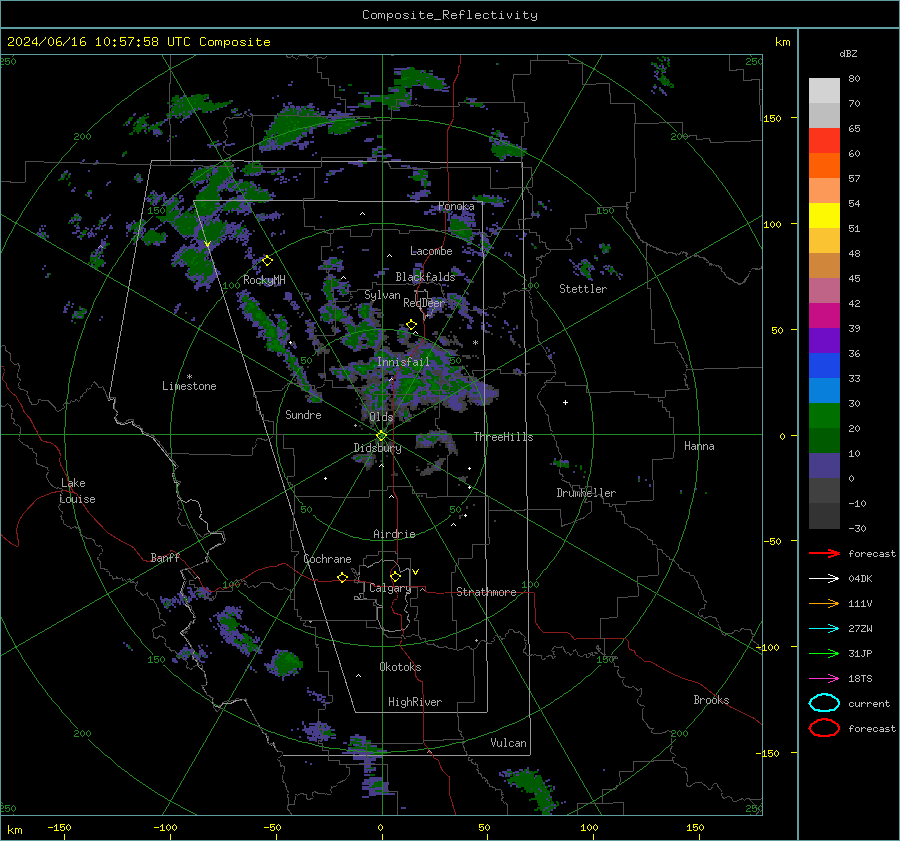
Task: Click the Banff town label
Action: click(x=165, y=558)
